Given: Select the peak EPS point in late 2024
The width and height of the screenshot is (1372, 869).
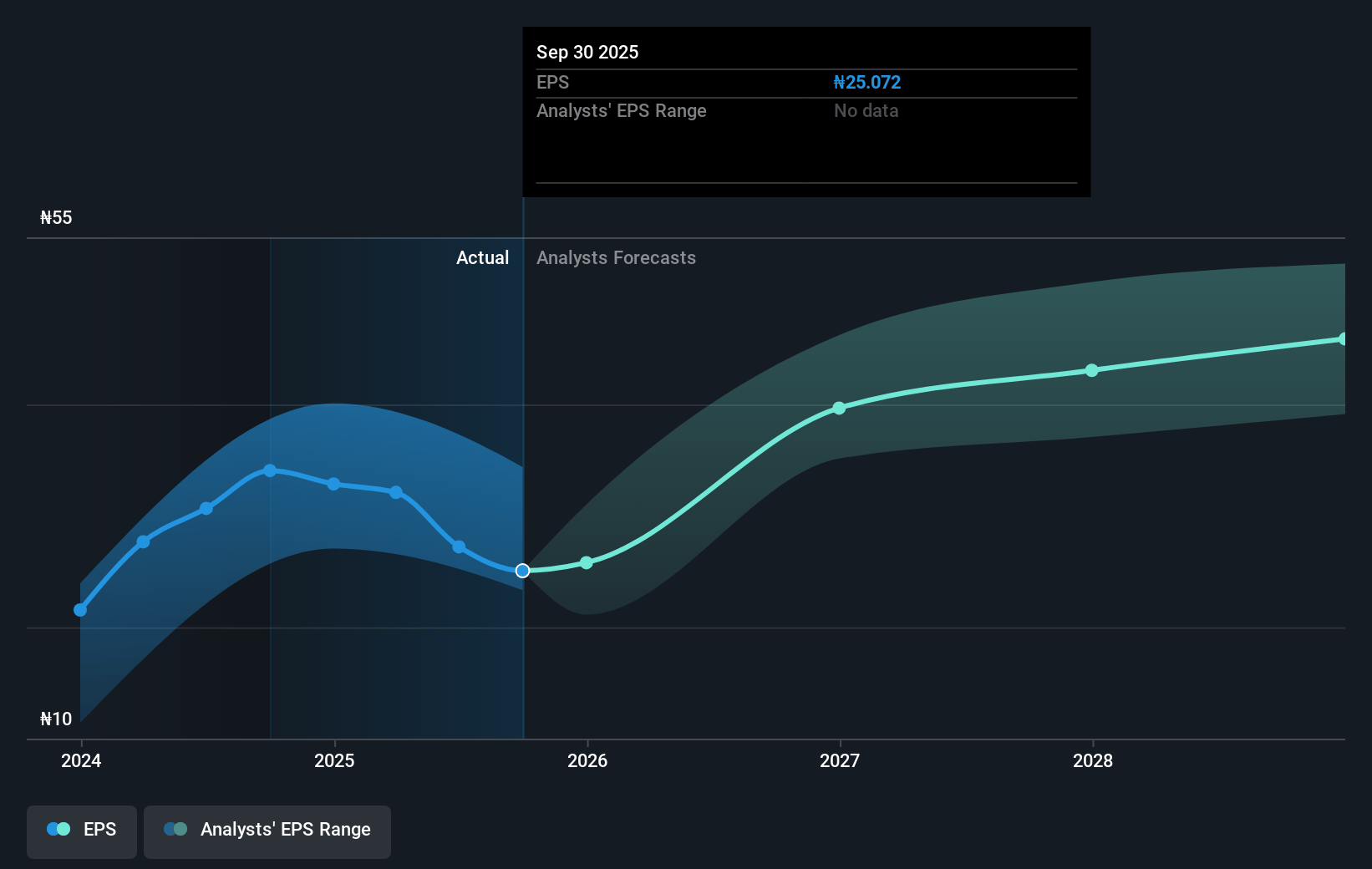Looking at the screenshot, I should pos(270,470).
